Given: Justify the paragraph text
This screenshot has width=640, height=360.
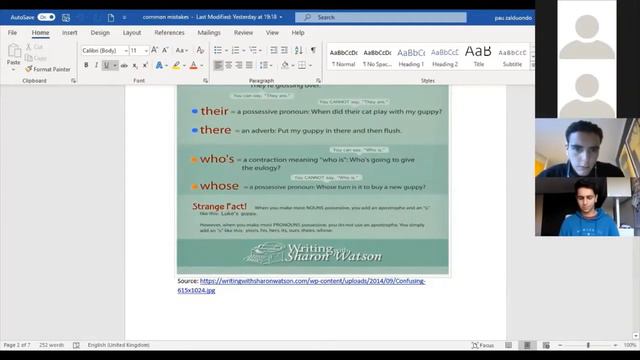Looking at the screenshot, I should pos(249,65).
